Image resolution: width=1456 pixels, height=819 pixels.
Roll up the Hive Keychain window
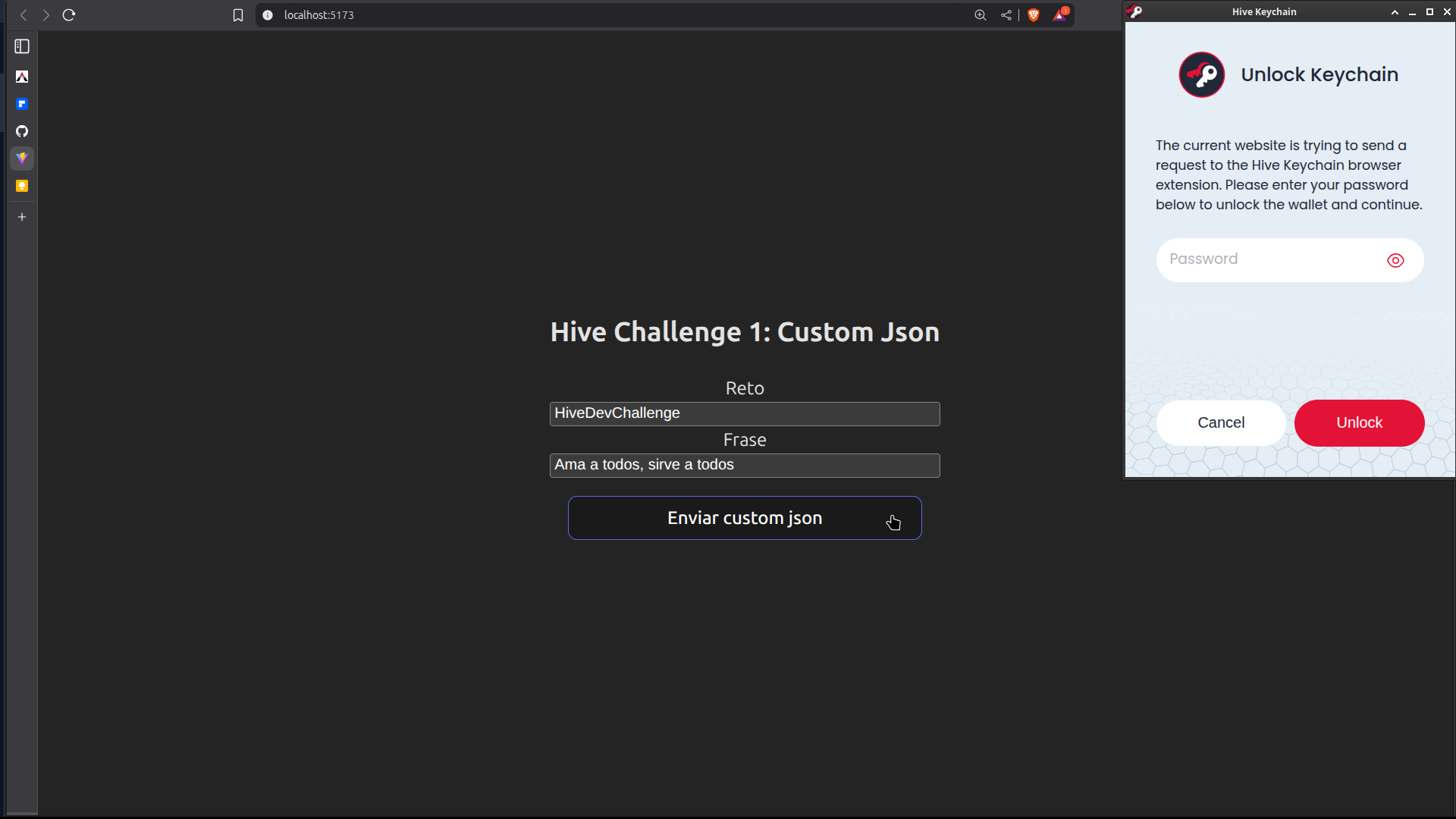pyautogui.click(x=1395, y=12)
